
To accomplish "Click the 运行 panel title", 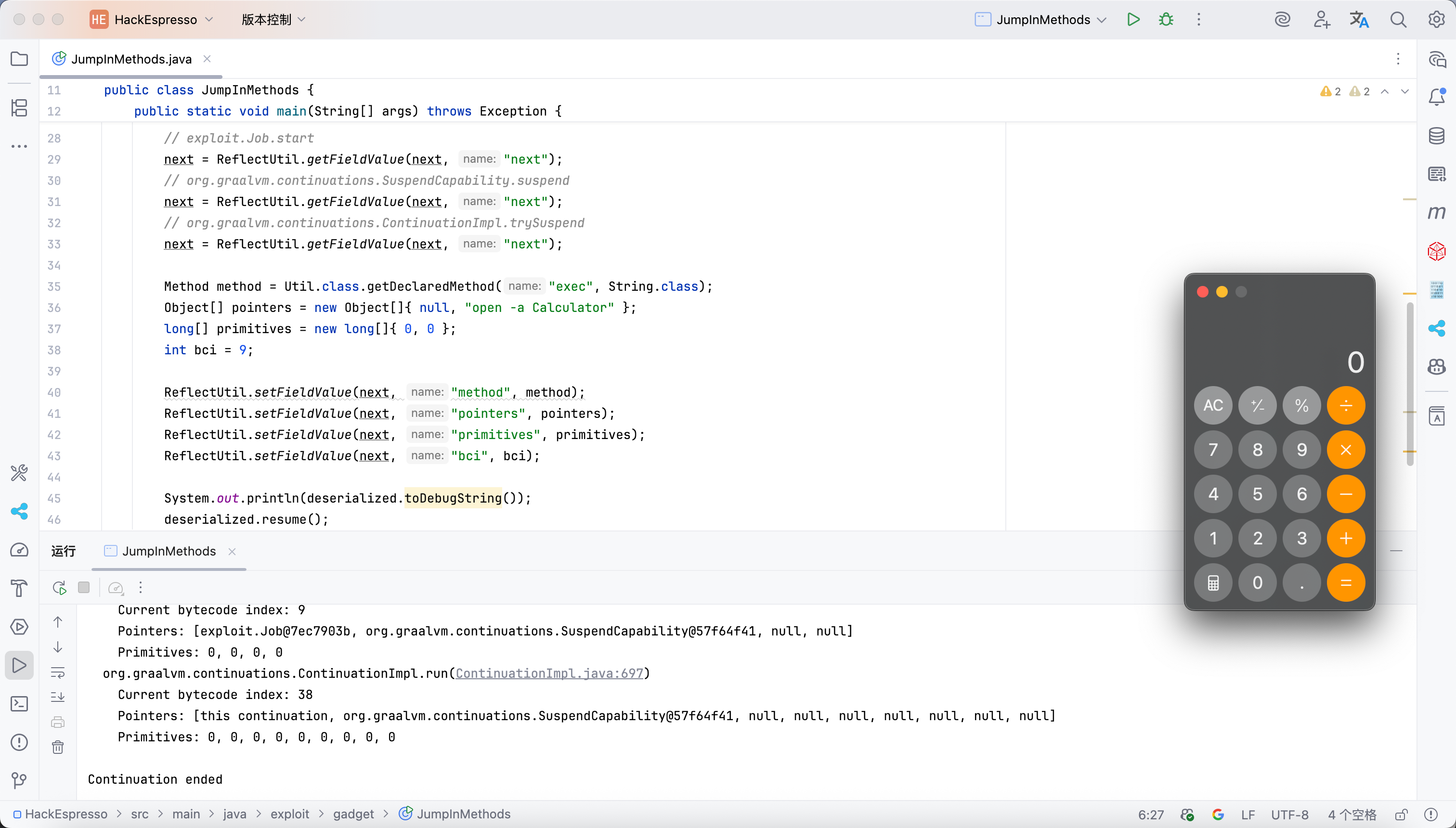I will point(64,551).
